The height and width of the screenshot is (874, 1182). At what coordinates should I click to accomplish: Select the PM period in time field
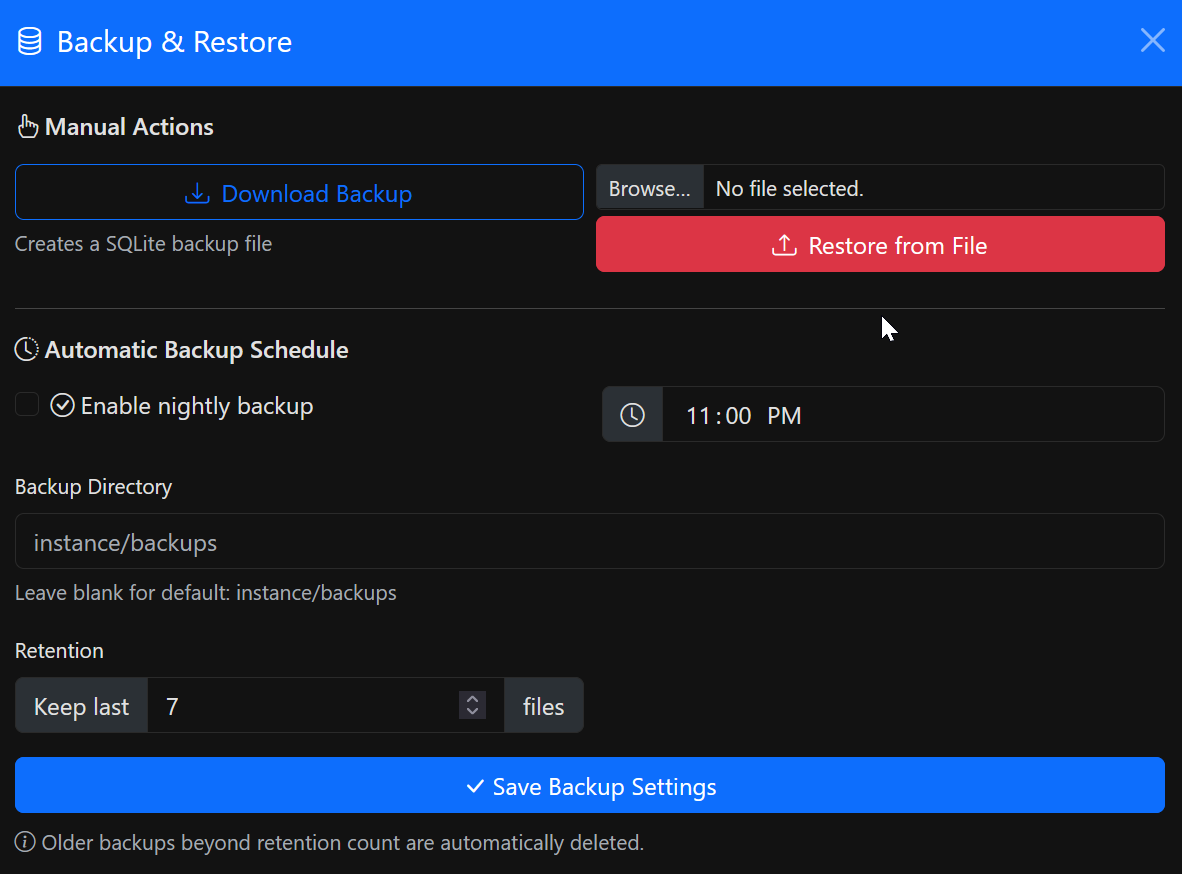point(784,416)
